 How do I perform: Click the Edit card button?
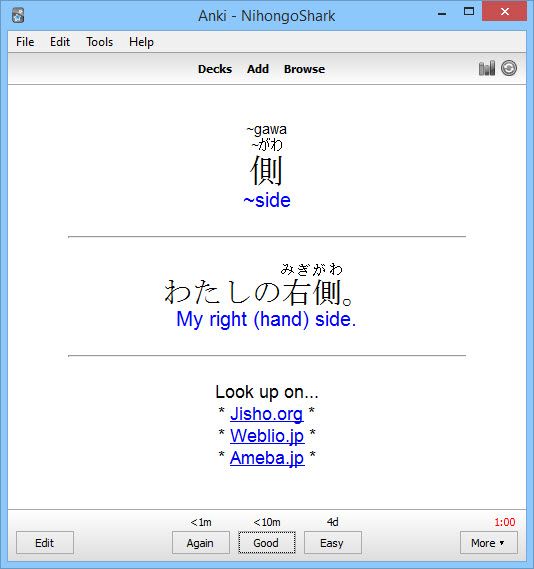[x=45, y=543]
